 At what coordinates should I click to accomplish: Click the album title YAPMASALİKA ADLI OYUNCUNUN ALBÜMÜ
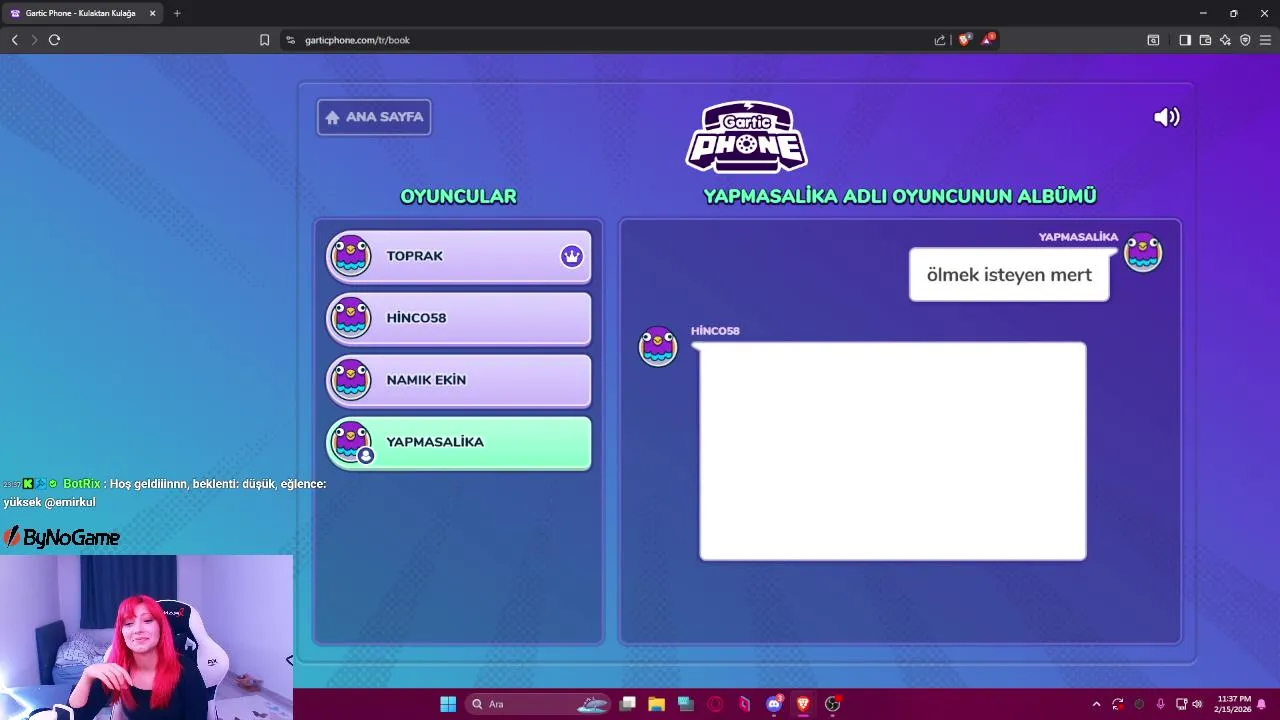click(900, 196)
